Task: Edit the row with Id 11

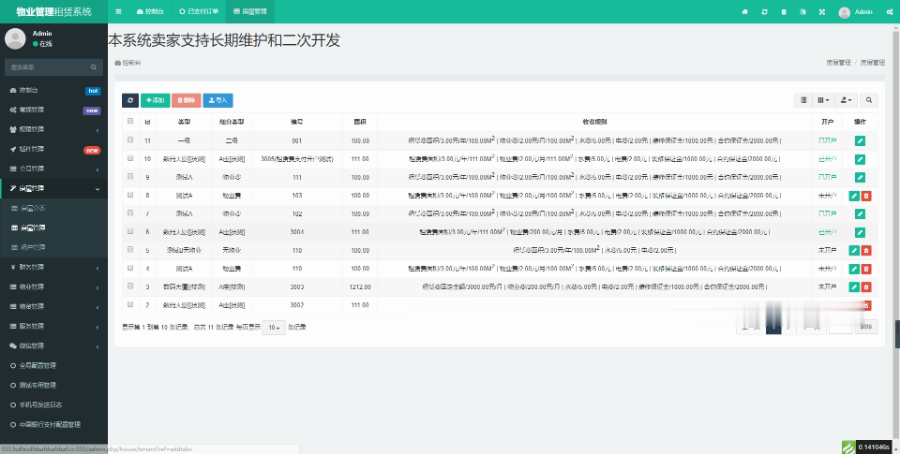Action: tap(860, 141)
